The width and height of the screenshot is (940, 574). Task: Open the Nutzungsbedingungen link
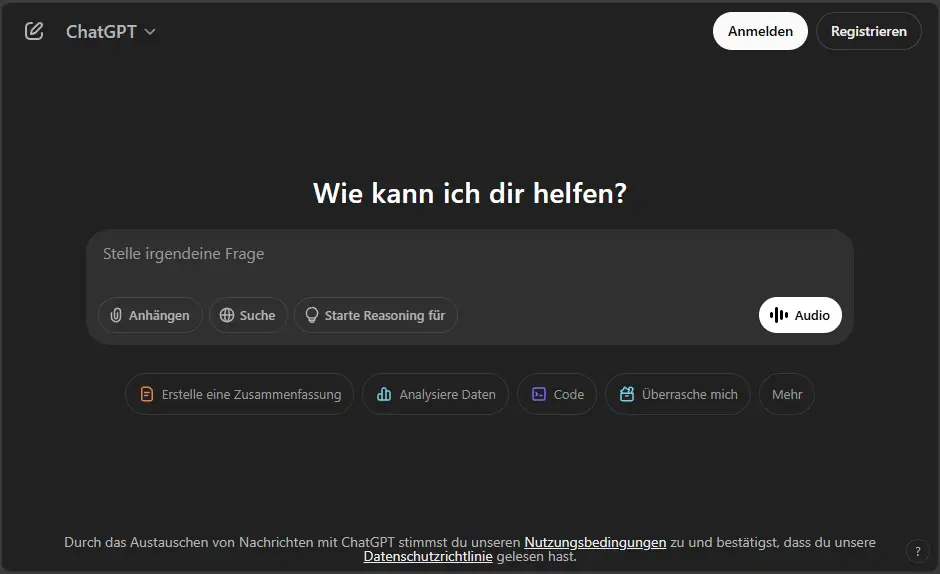coord(595,542)
